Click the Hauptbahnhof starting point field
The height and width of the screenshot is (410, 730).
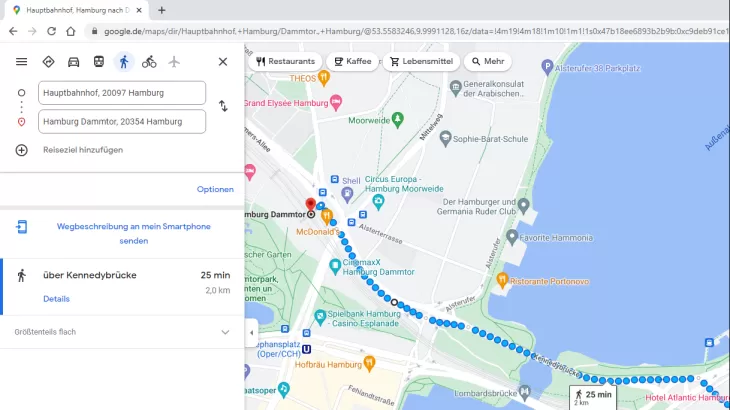[x=121, y=93]
